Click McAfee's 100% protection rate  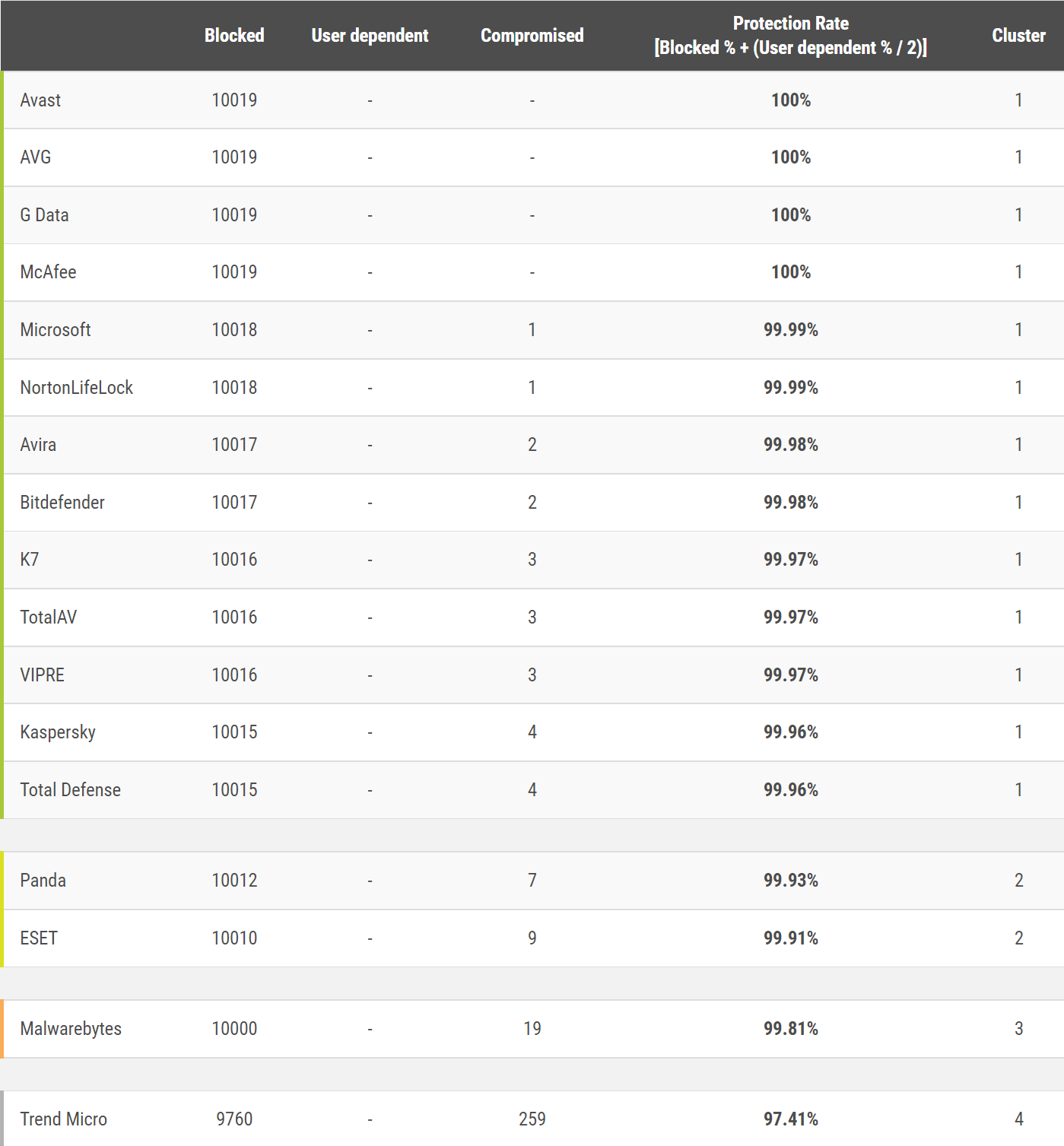(x=790, y=272)
